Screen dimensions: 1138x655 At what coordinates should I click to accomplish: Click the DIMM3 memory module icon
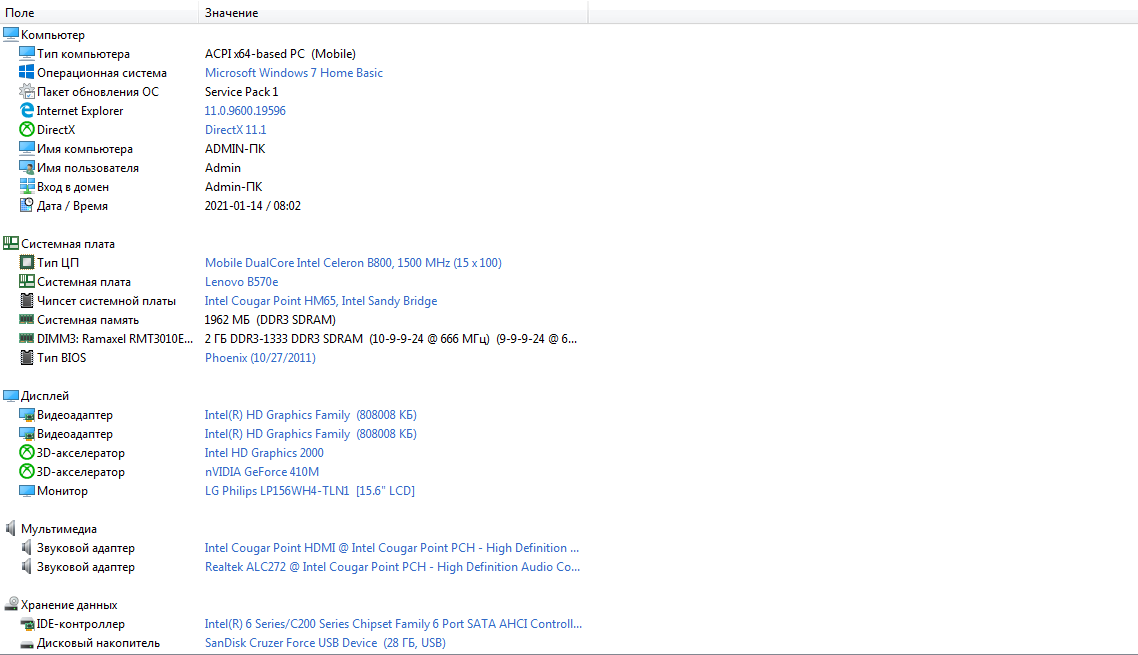(27, 338)
